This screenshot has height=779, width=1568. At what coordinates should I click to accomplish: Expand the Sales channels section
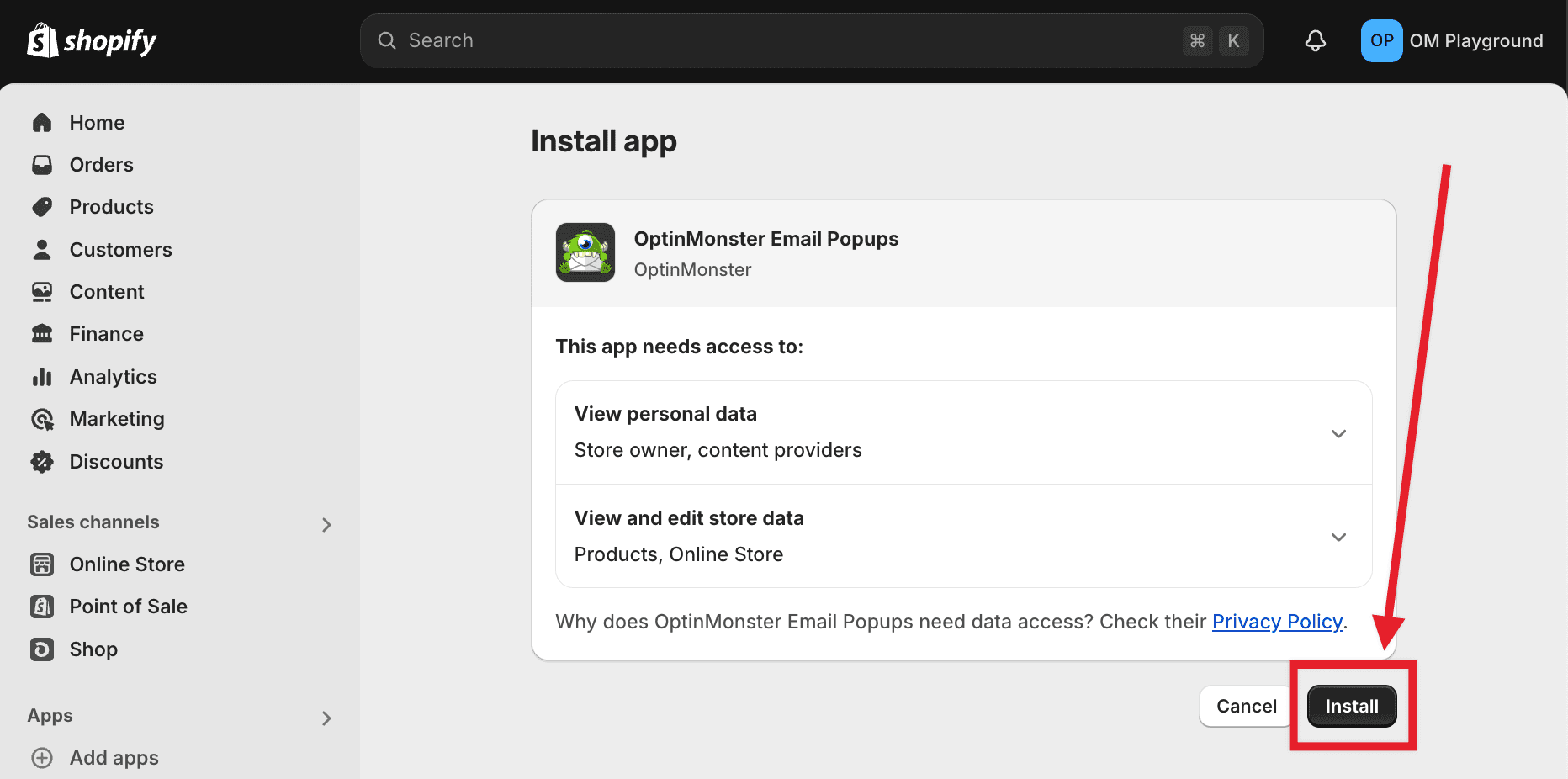point(326,524)
